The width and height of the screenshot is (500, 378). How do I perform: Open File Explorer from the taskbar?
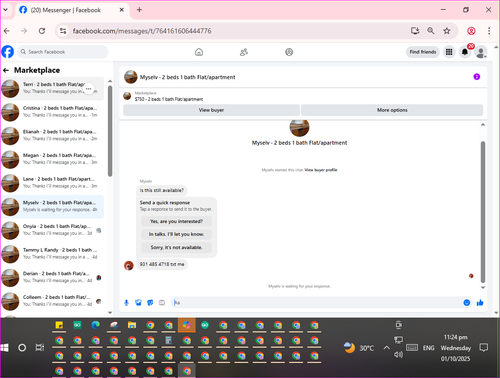click(132, 325)
